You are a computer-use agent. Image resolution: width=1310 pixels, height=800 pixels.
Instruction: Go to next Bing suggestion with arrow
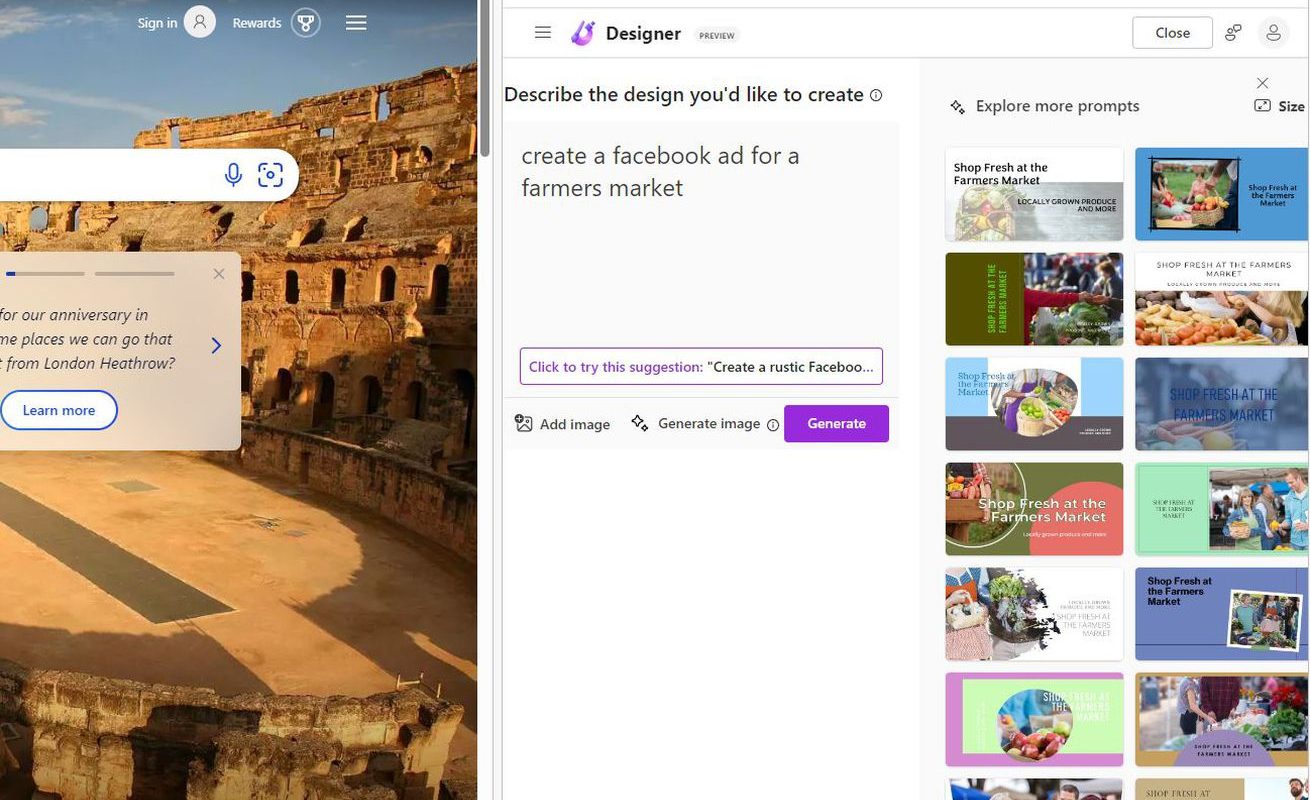tap(216, 345)
